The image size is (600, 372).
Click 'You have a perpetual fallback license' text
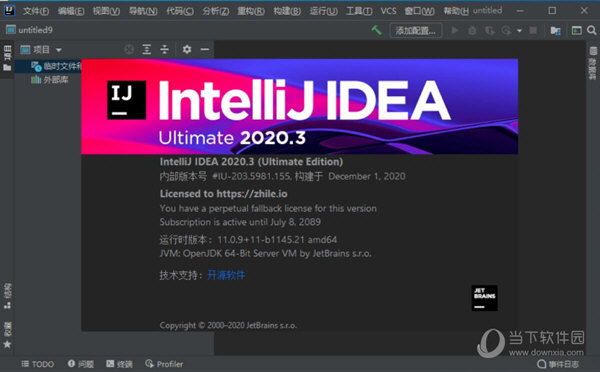[268, 208]
